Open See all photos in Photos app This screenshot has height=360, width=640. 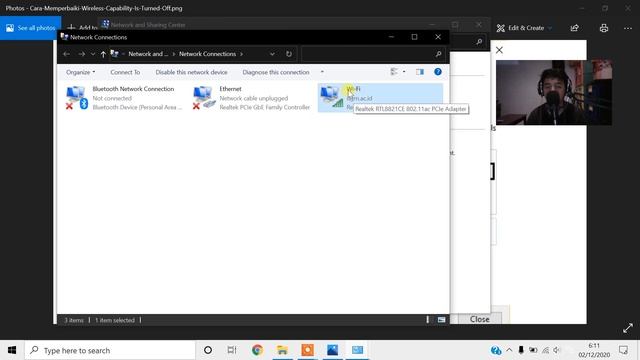coord(31,28)
